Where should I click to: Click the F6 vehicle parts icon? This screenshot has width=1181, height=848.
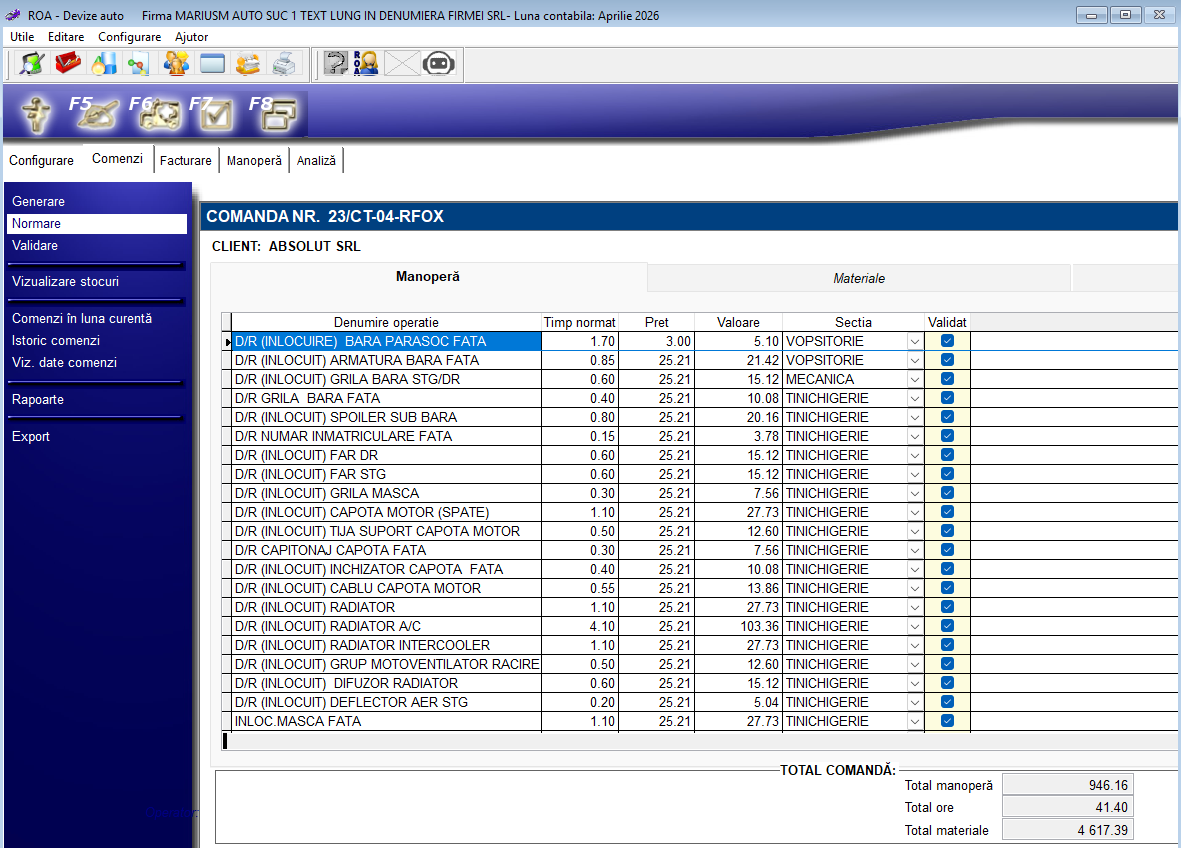pyautogui.click(x=157, y=115)
